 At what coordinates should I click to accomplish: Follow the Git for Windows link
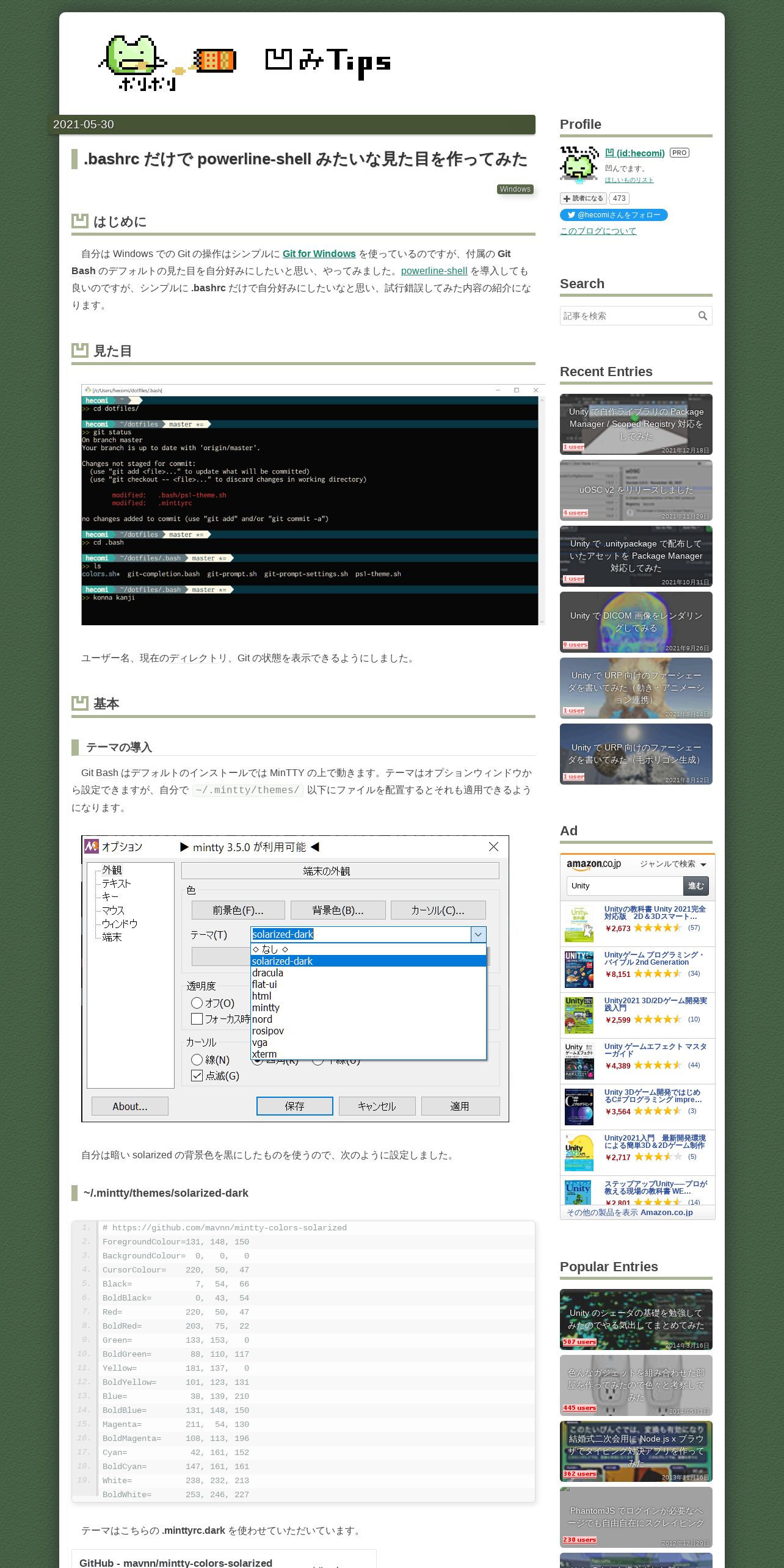point(319,254)
